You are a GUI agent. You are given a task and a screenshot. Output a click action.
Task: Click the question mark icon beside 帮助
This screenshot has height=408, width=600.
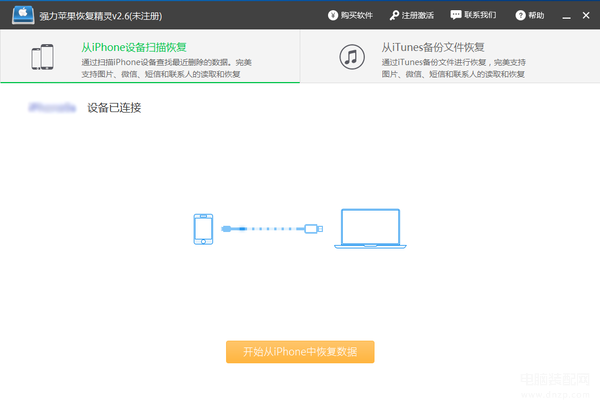point(520,15)
